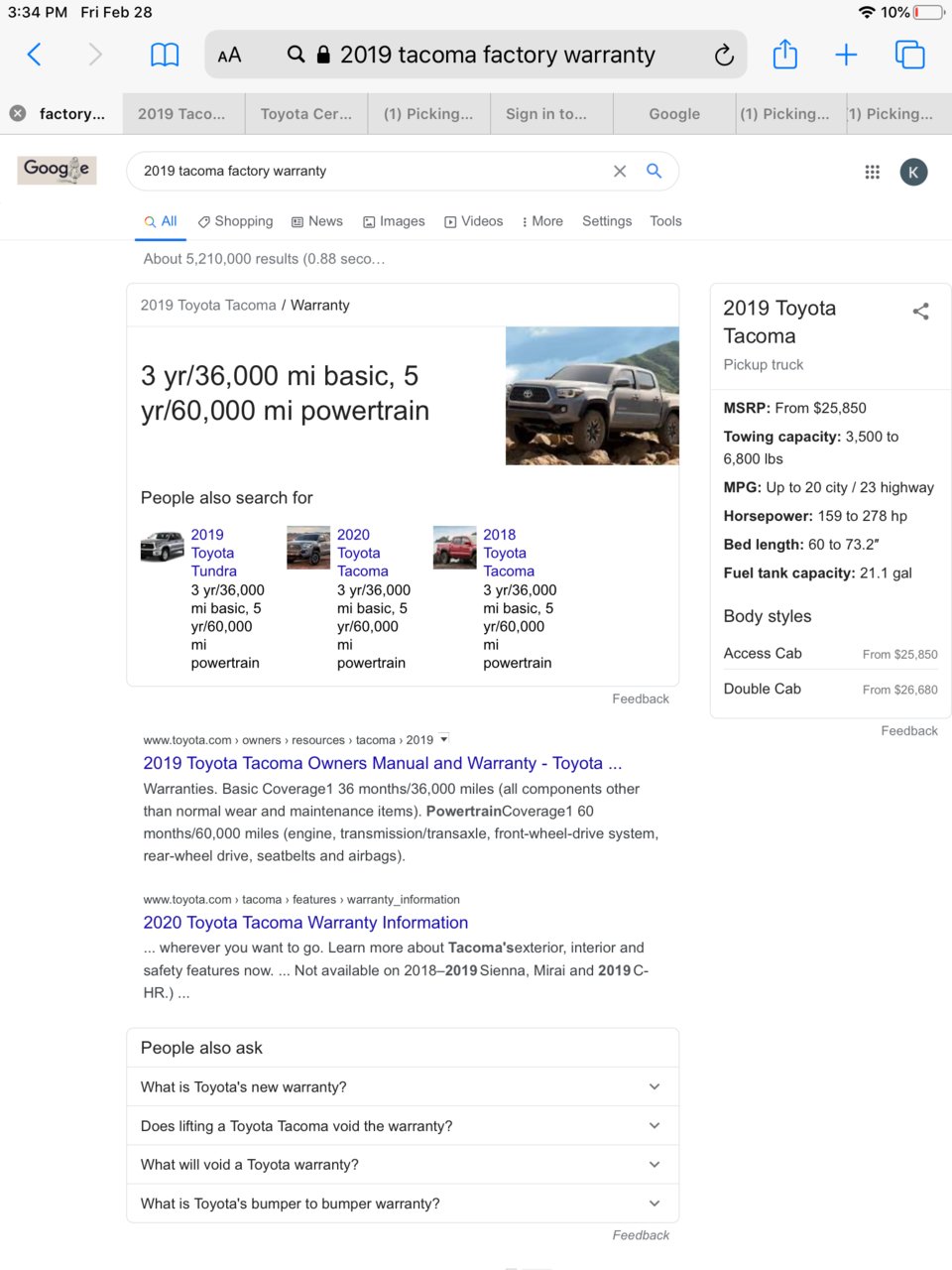Tap the Wi-Fi status icon
This screenshot has height=1270, width=952.
[867, 12]
